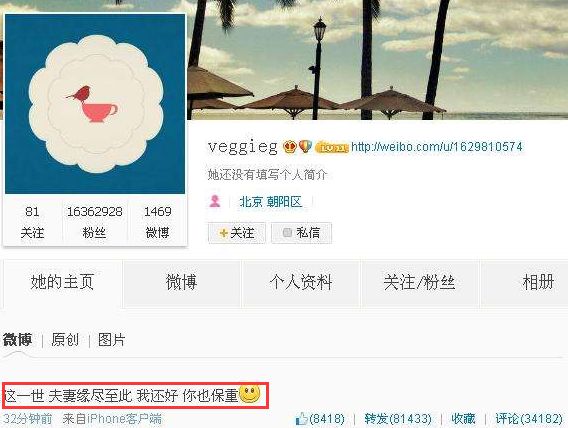Click the smiley emoji in the post

click(x=250, y=394)
